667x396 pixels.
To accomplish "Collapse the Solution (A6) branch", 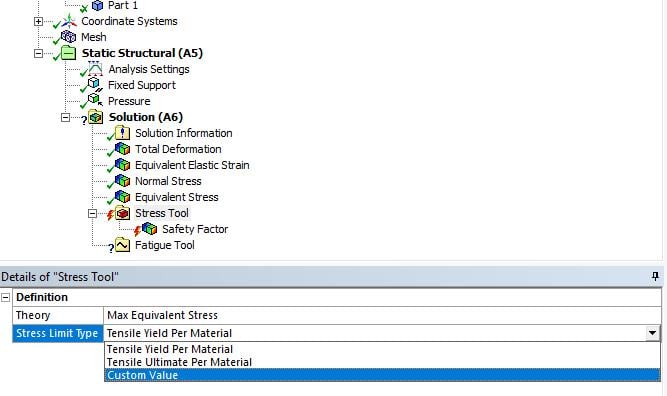I will click(65, 117).
